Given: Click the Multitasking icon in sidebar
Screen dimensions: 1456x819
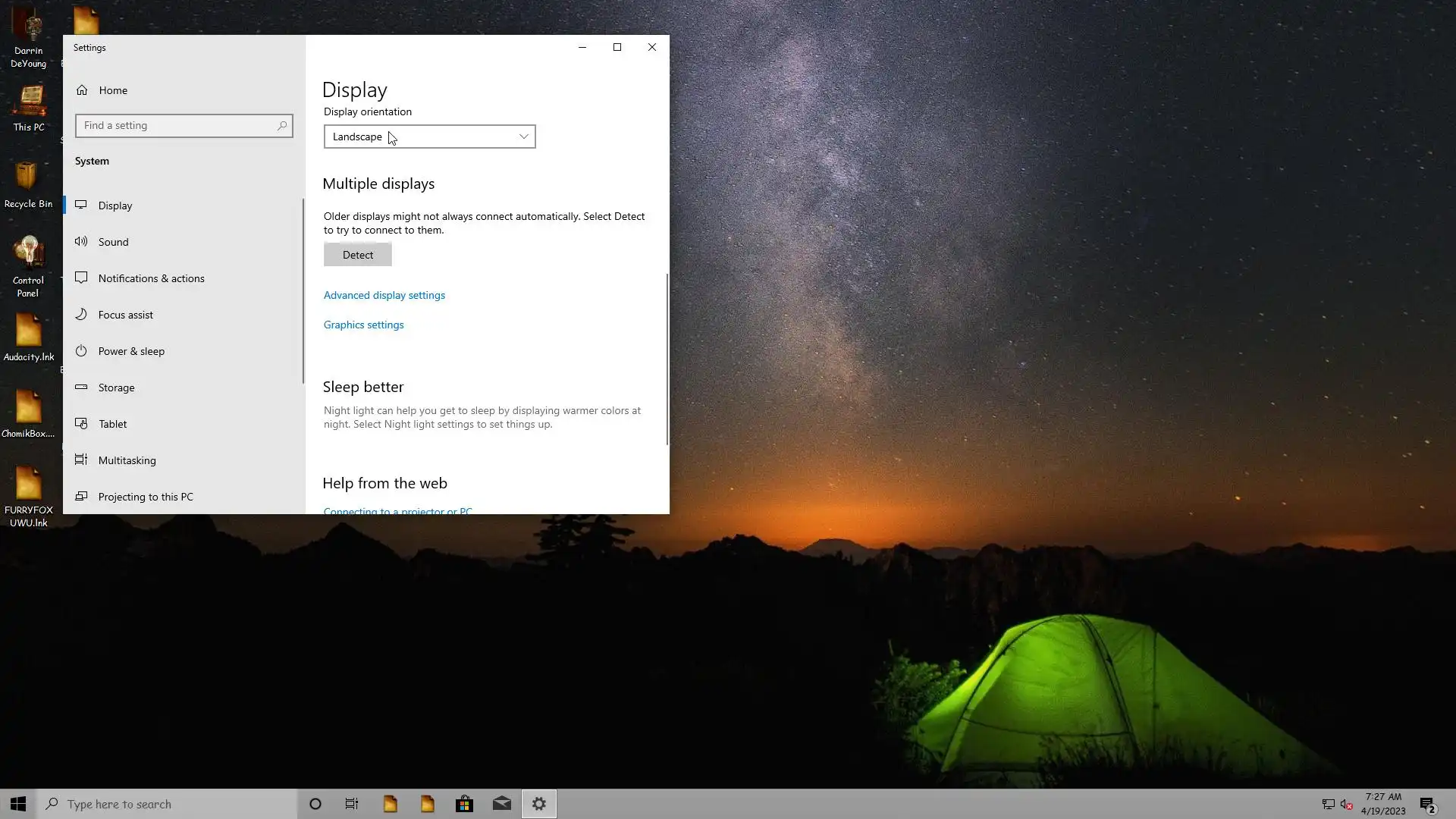Looking at the screenshot, I should [81, 460].
